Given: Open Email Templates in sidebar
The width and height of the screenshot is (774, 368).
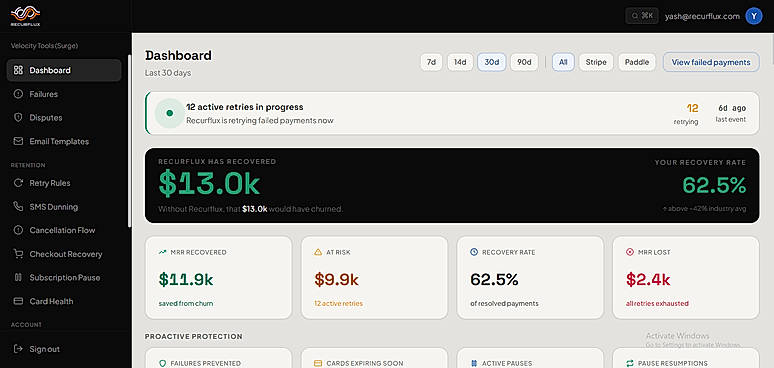Looking at the screenshot, I should tap(64, 141).
